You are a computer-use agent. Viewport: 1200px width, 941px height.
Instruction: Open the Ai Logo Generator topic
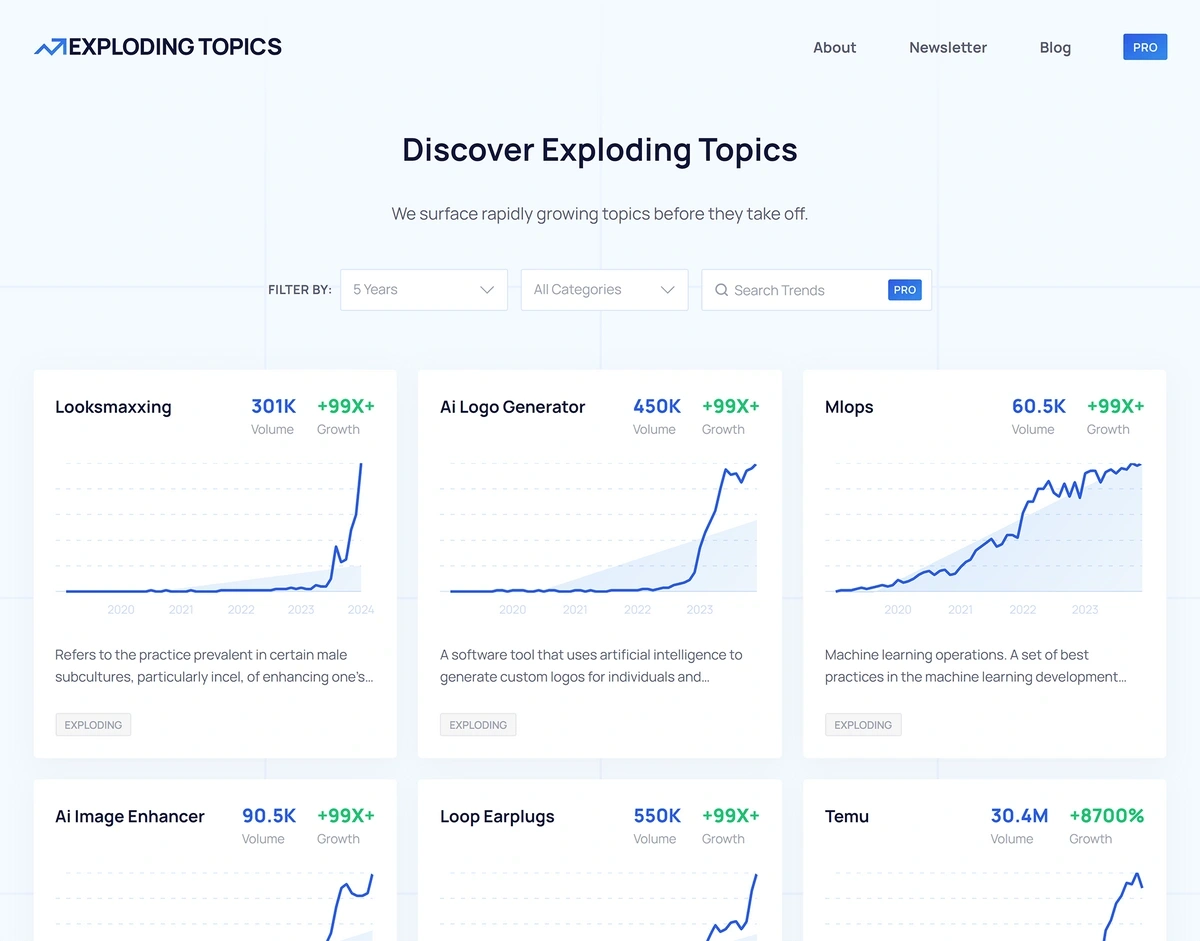tap(512, 407)
